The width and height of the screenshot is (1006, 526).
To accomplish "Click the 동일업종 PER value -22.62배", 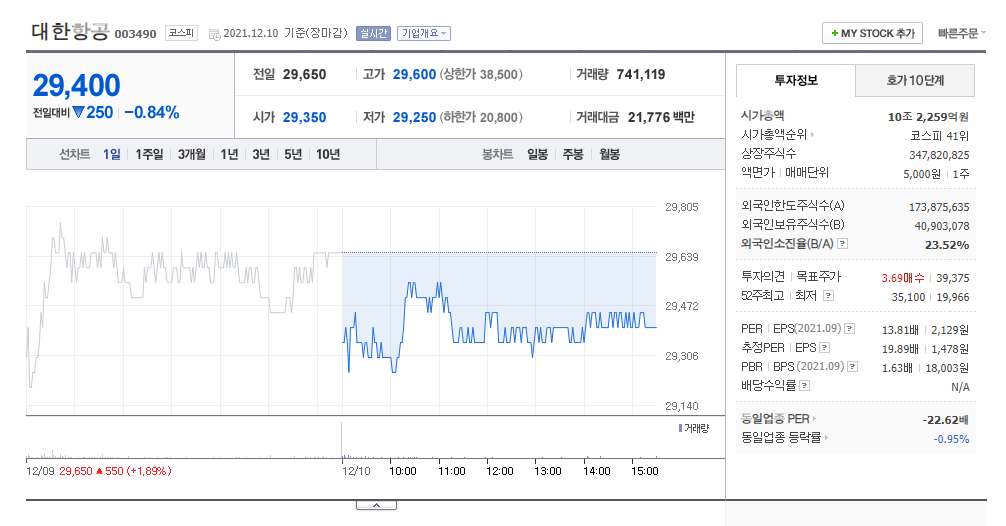I will click(x=946, y=420).
